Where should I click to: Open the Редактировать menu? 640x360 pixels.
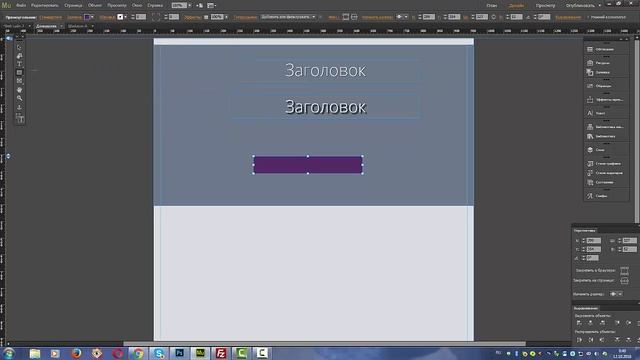click(44, 5)
